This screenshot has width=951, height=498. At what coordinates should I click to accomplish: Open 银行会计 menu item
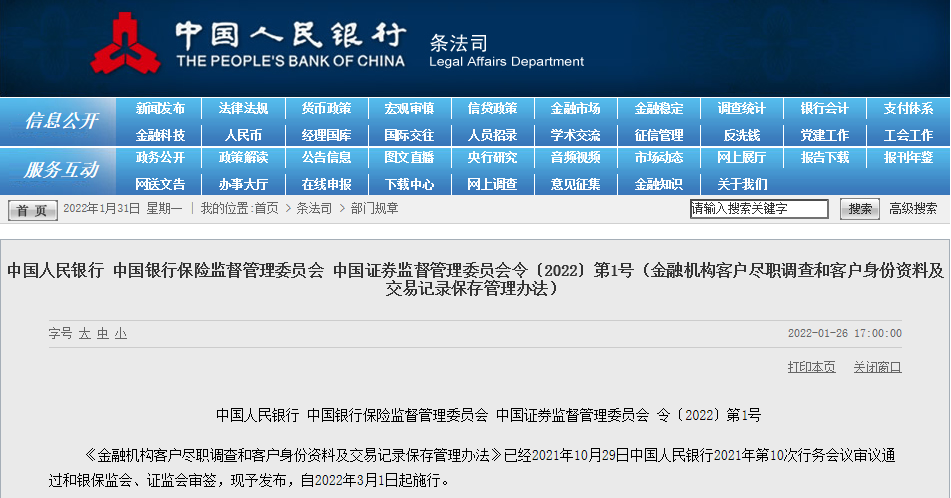[825, 109]
